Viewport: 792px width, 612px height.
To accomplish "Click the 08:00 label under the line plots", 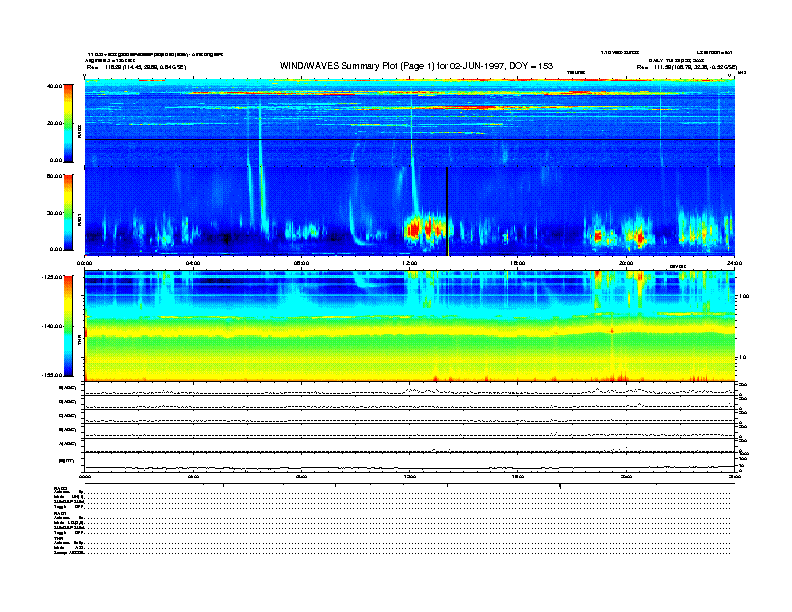I will tap(301, 476).
